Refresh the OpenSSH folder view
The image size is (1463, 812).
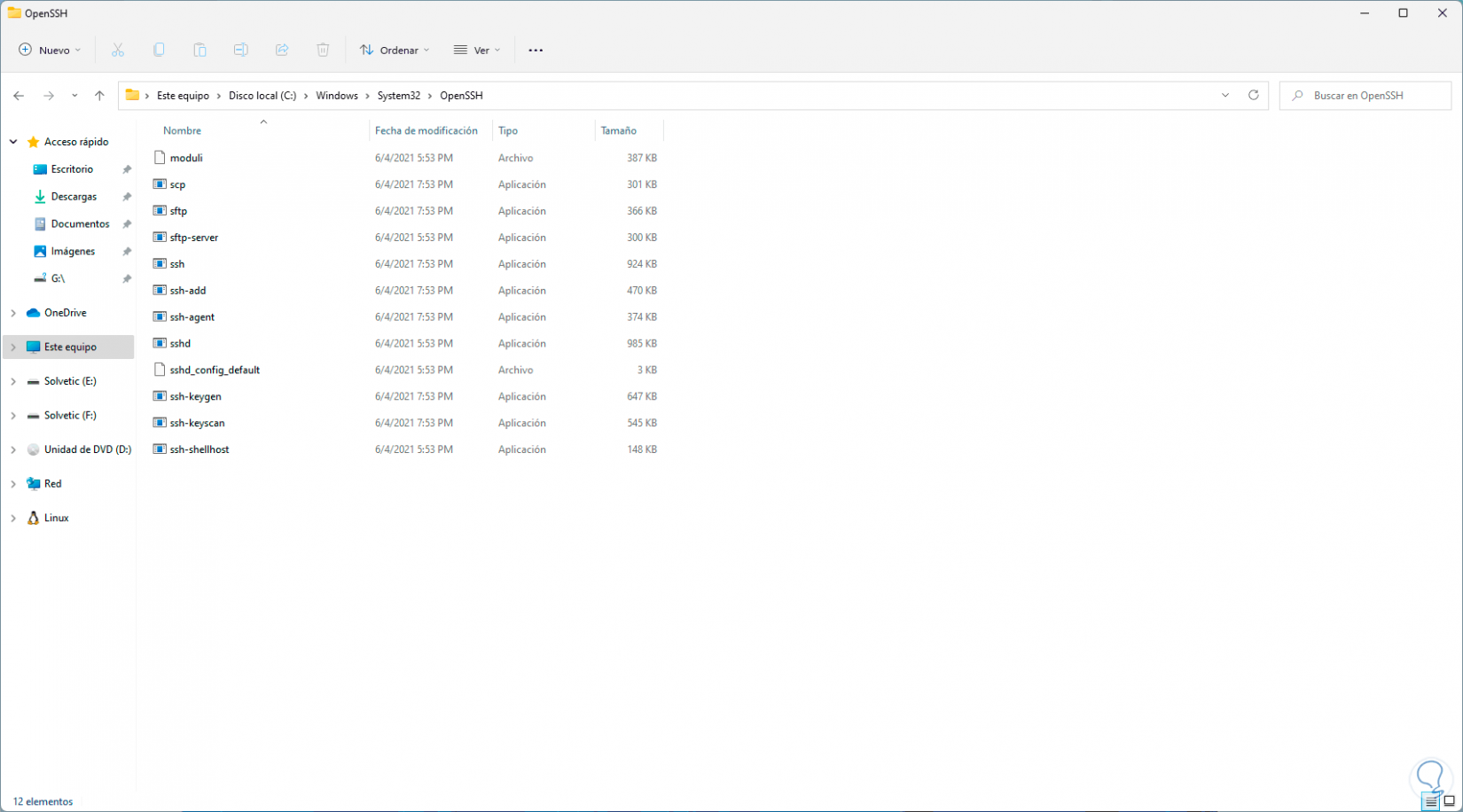[1254, 95]
